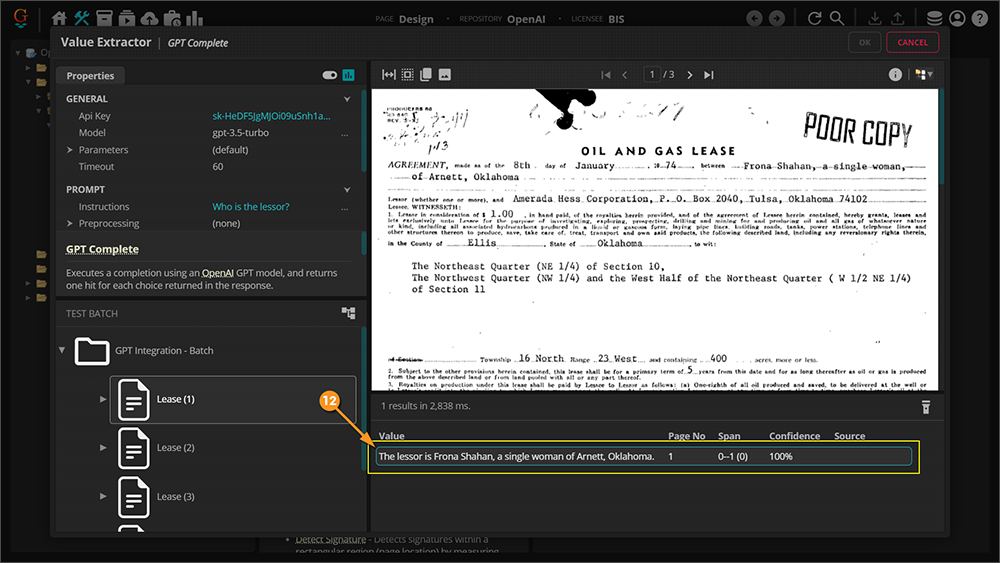Click the info icon in viewer toolbar

(895, 75)
